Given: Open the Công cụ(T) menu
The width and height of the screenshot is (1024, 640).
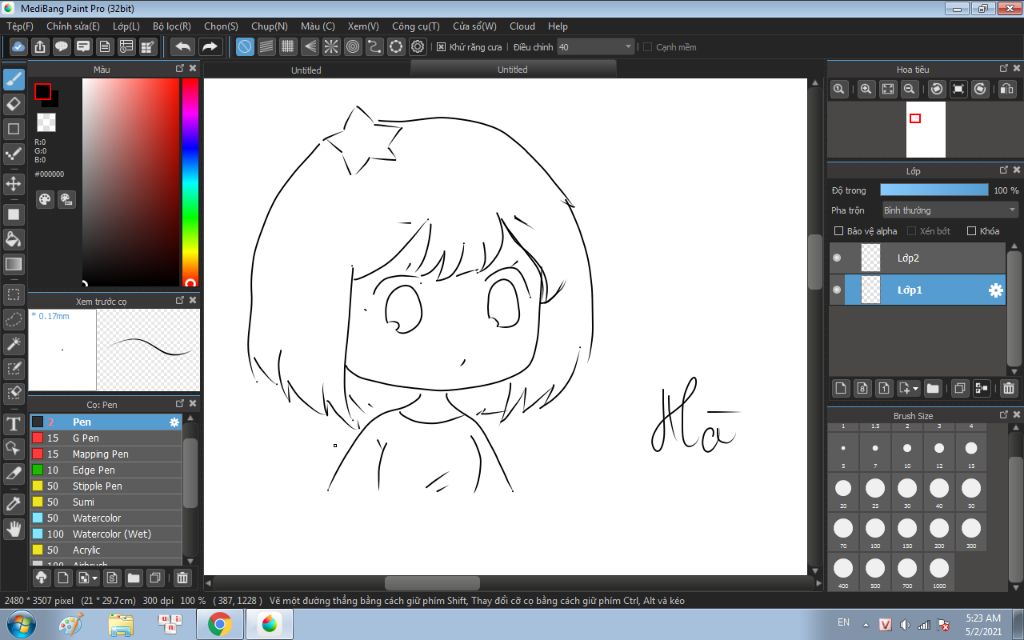Looking at the screenshot, I should [415, 26].
